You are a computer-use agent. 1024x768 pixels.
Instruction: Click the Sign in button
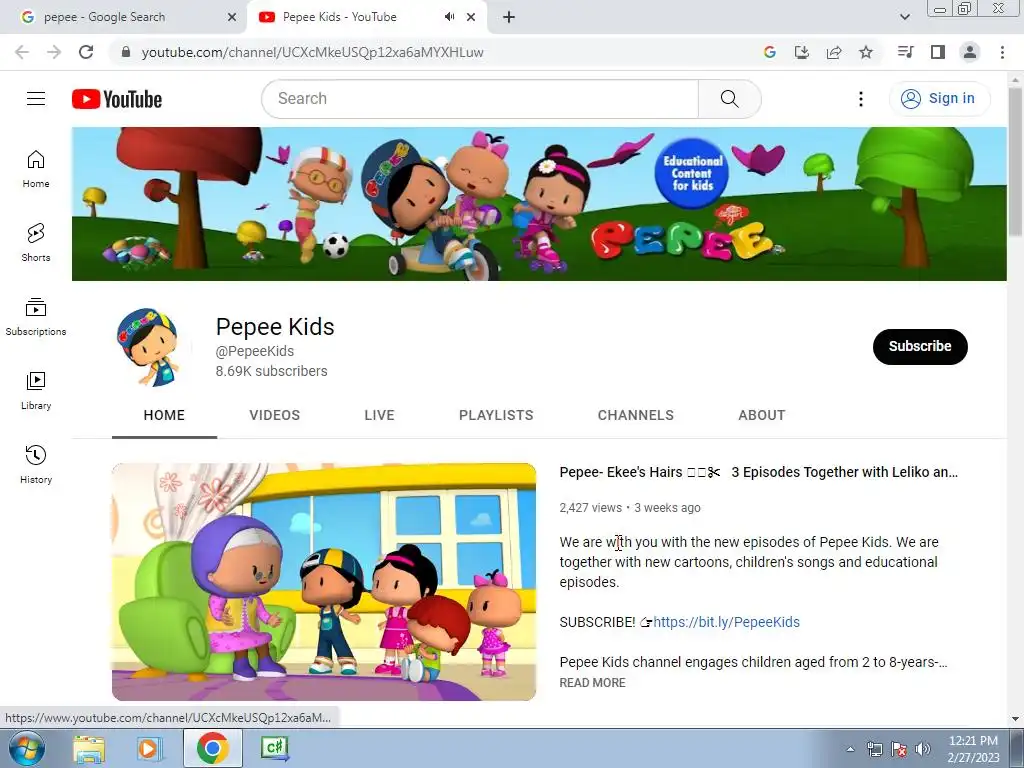point(939,99)
